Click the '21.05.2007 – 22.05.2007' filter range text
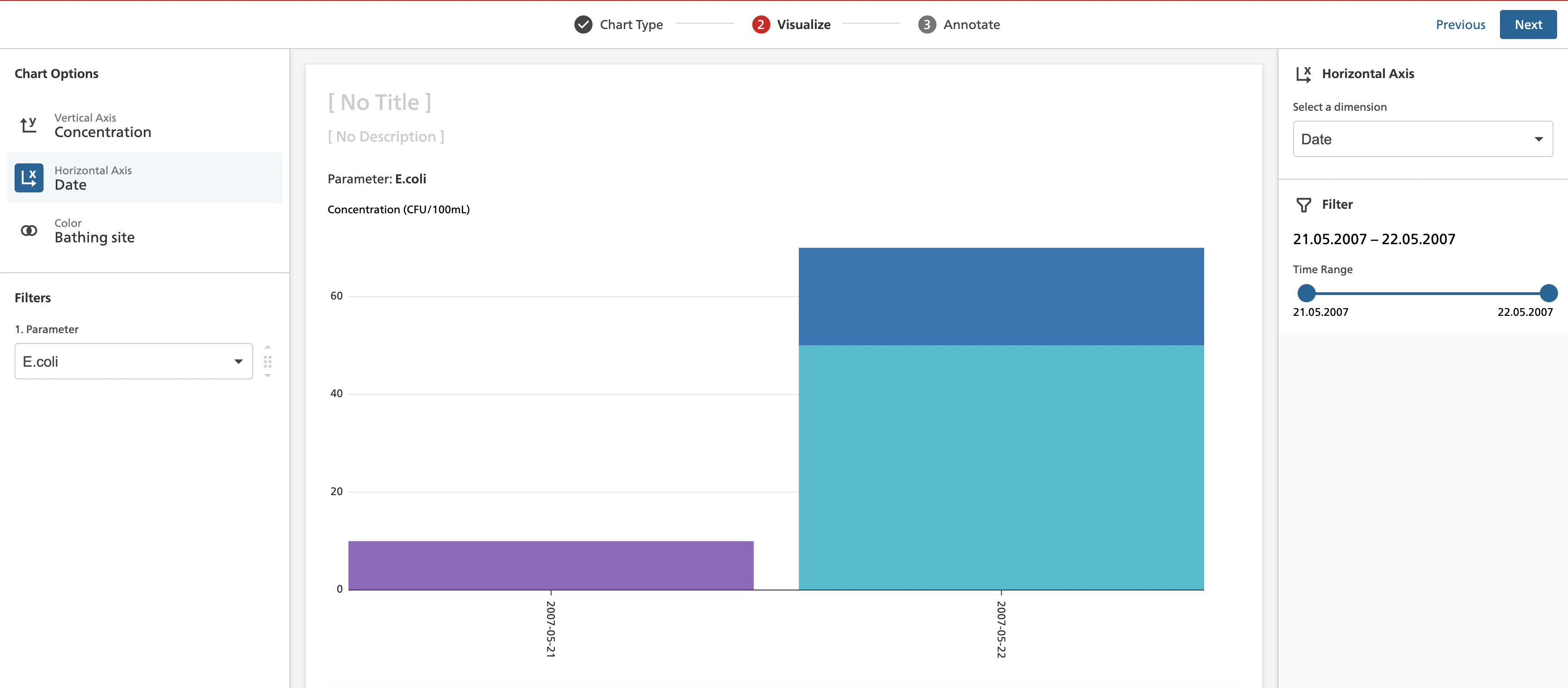The width and height of the screenshot is (1568, 688). point(1374,239)
